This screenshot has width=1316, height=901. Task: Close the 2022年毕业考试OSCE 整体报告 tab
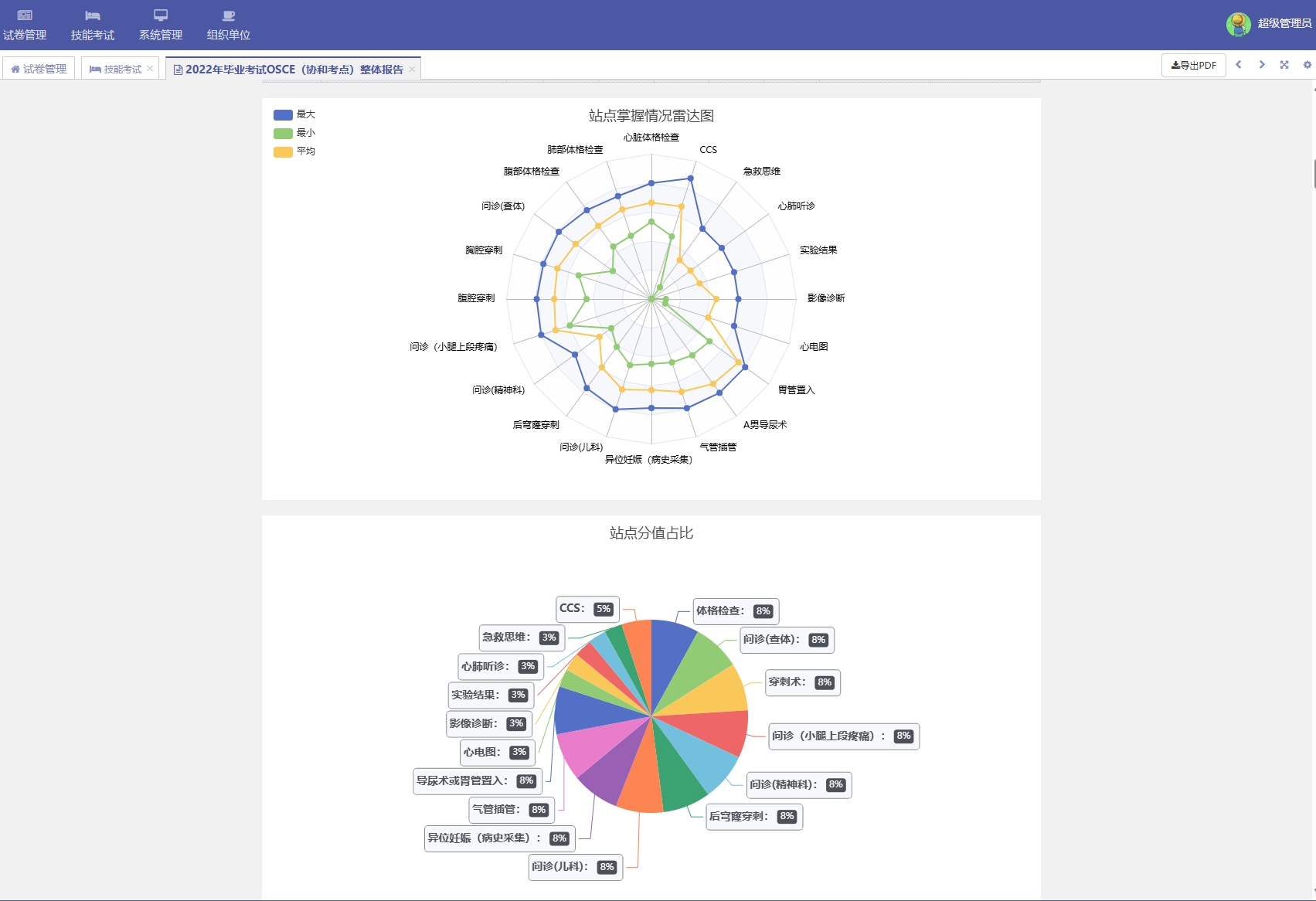(412, 70)
